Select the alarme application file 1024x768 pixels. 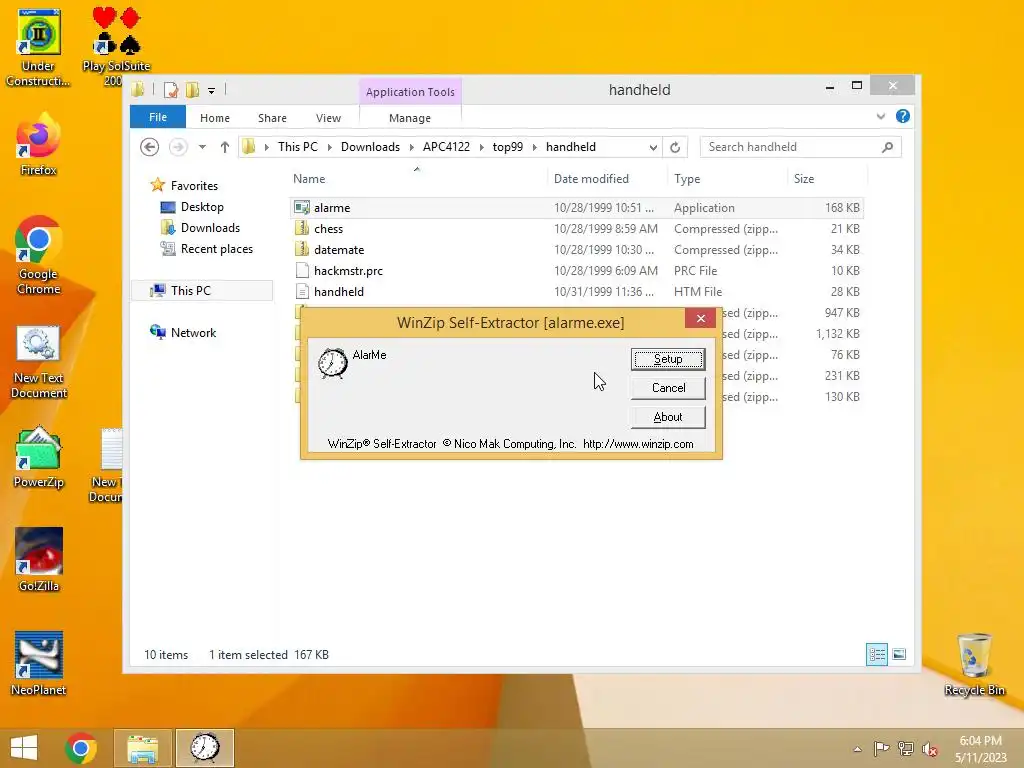[577, 208]
